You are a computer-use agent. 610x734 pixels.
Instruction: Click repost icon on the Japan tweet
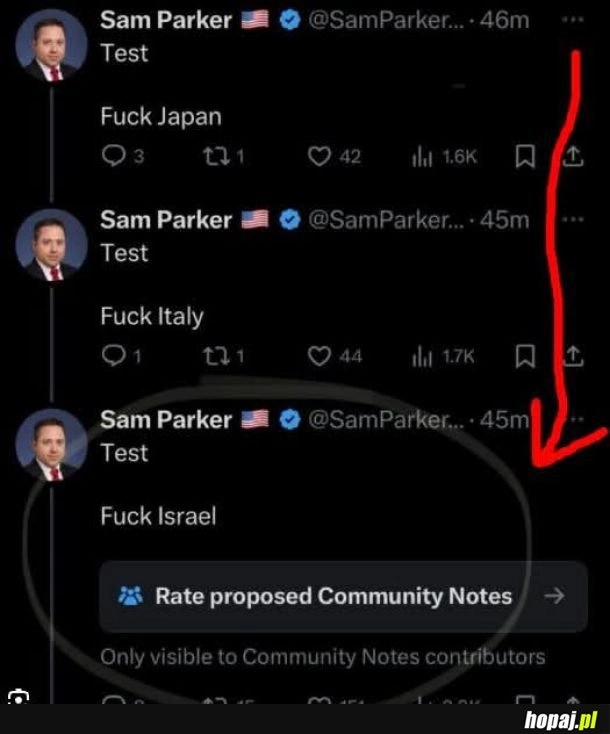pyautogui.click(x=215, y=156)
